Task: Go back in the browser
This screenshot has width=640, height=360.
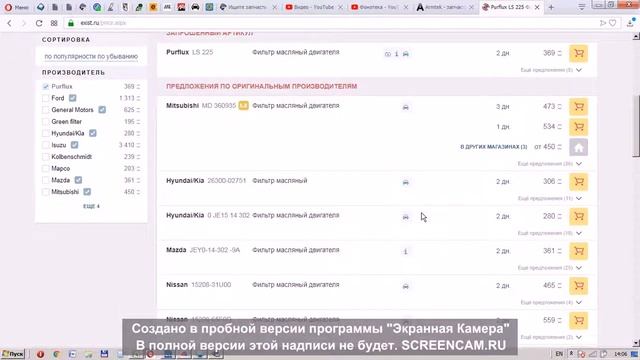Action: coord(9,23)
